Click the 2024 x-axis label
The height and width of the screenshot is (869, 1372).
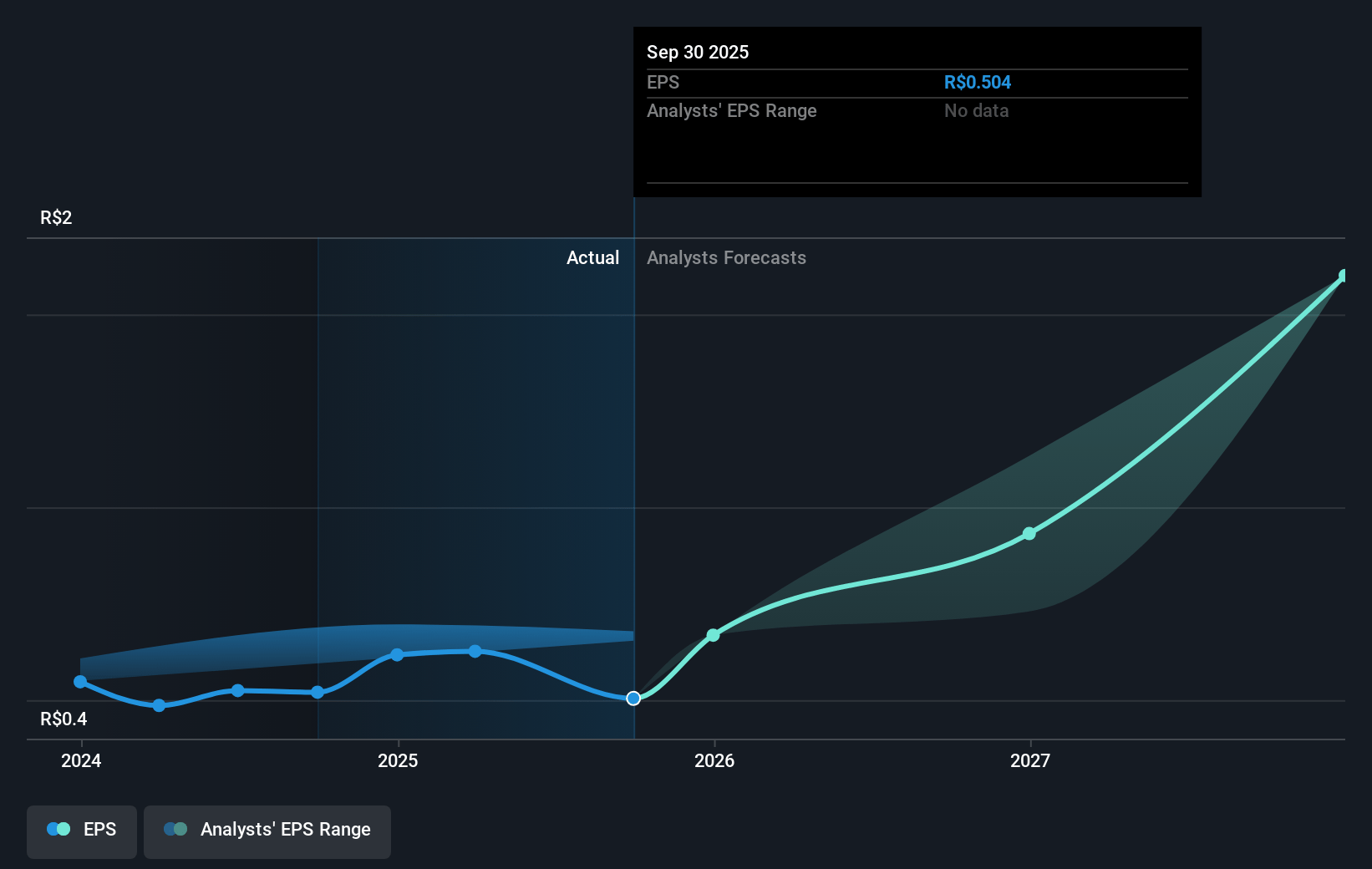point(81,760)
